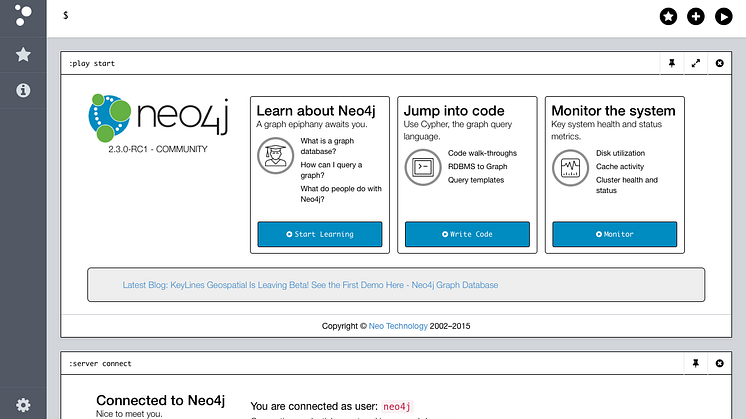Open the Information sidebar icon
The height and width of the screenshot is (419, 746).
coord(23,90)
